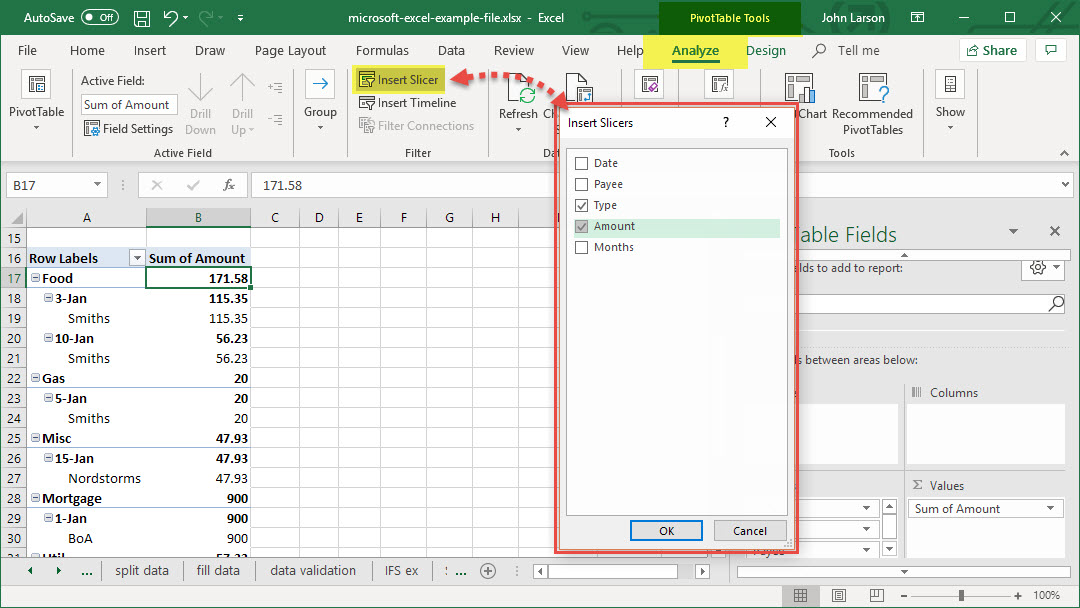Screen dimensions: 1080x608
Task: Click the Undo arrow icon
Action: (171, 18)
